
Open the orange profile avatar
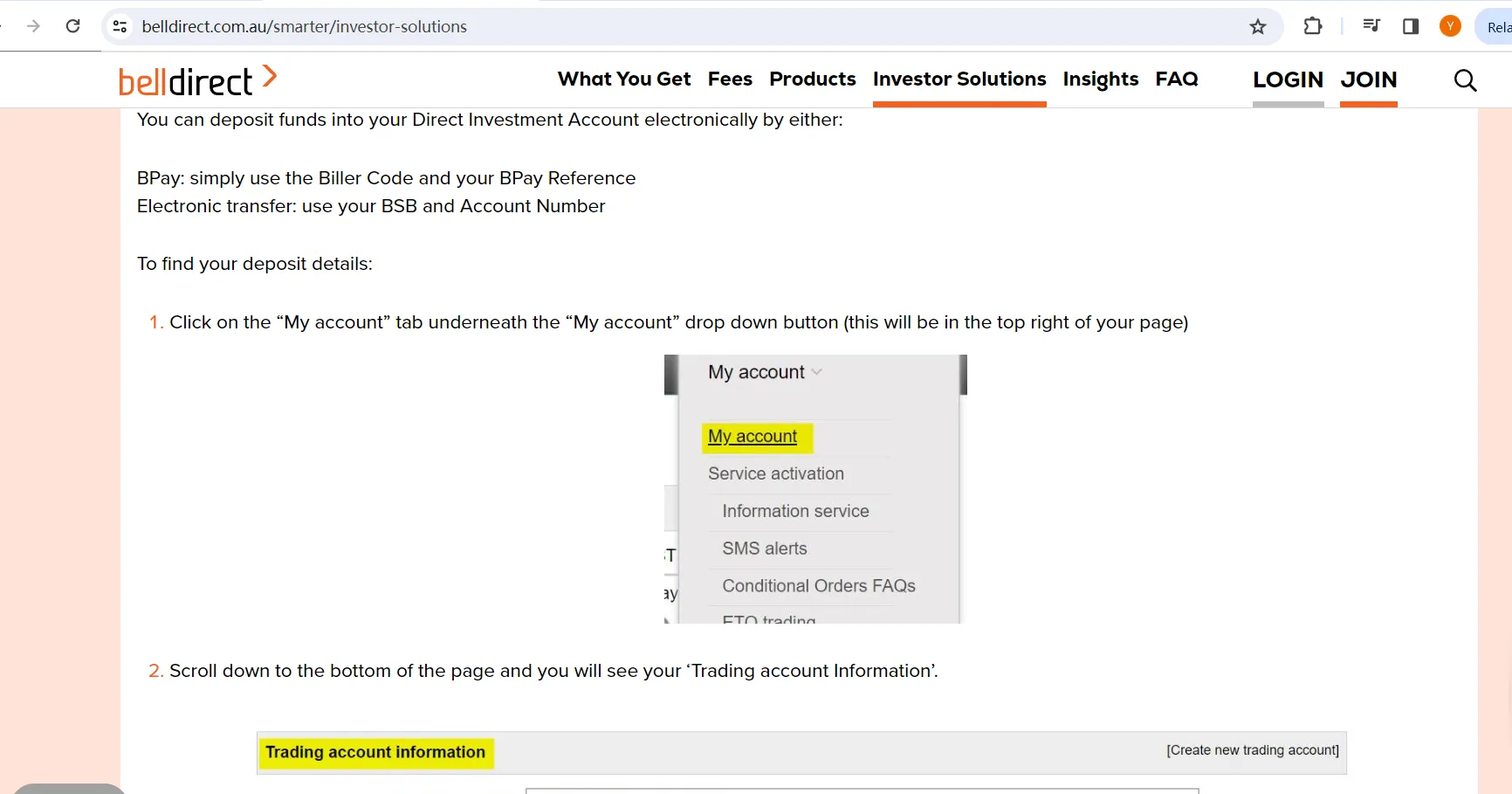tap(1450, 26)
